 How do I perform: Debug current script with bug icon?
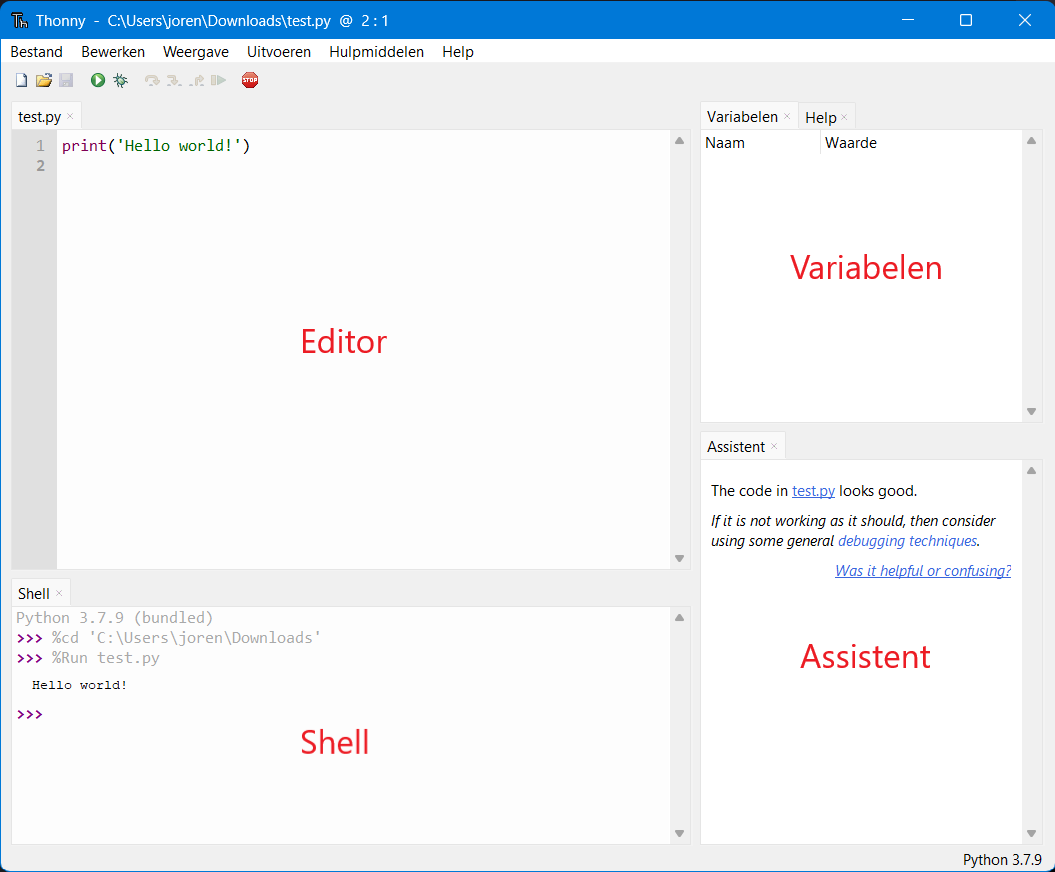click(120, 80)
